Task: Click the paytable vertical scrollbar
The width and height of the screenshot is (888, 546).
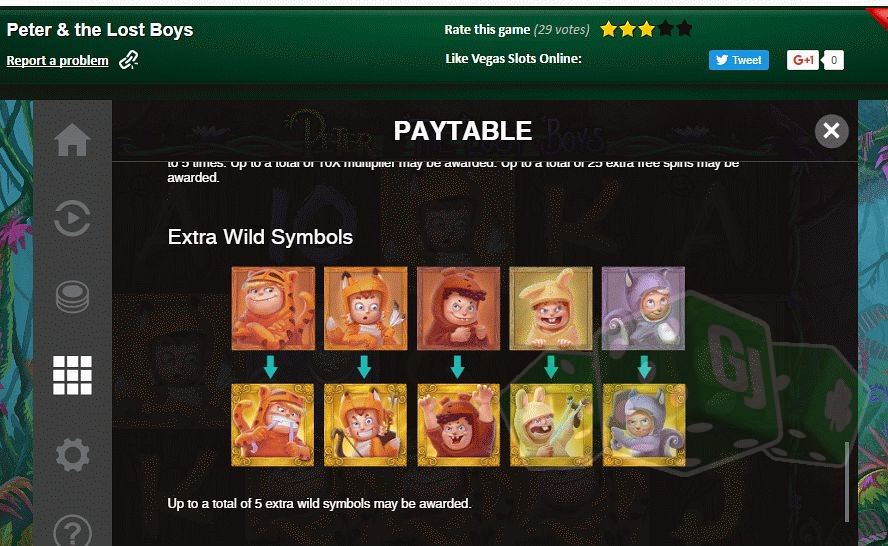Action: point(847,481)
